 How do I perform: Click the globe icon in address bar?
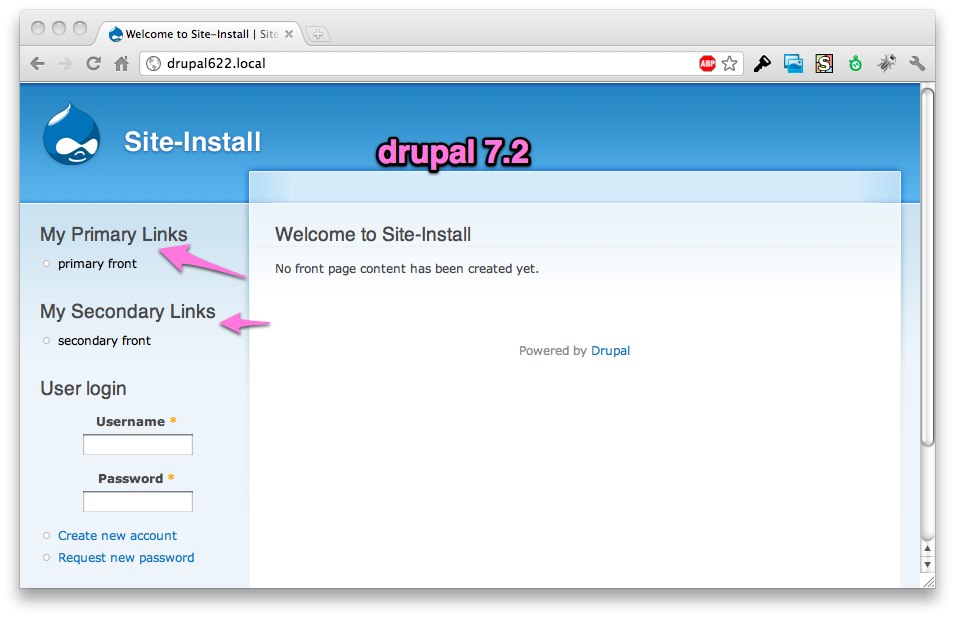[x=153, y=63]
